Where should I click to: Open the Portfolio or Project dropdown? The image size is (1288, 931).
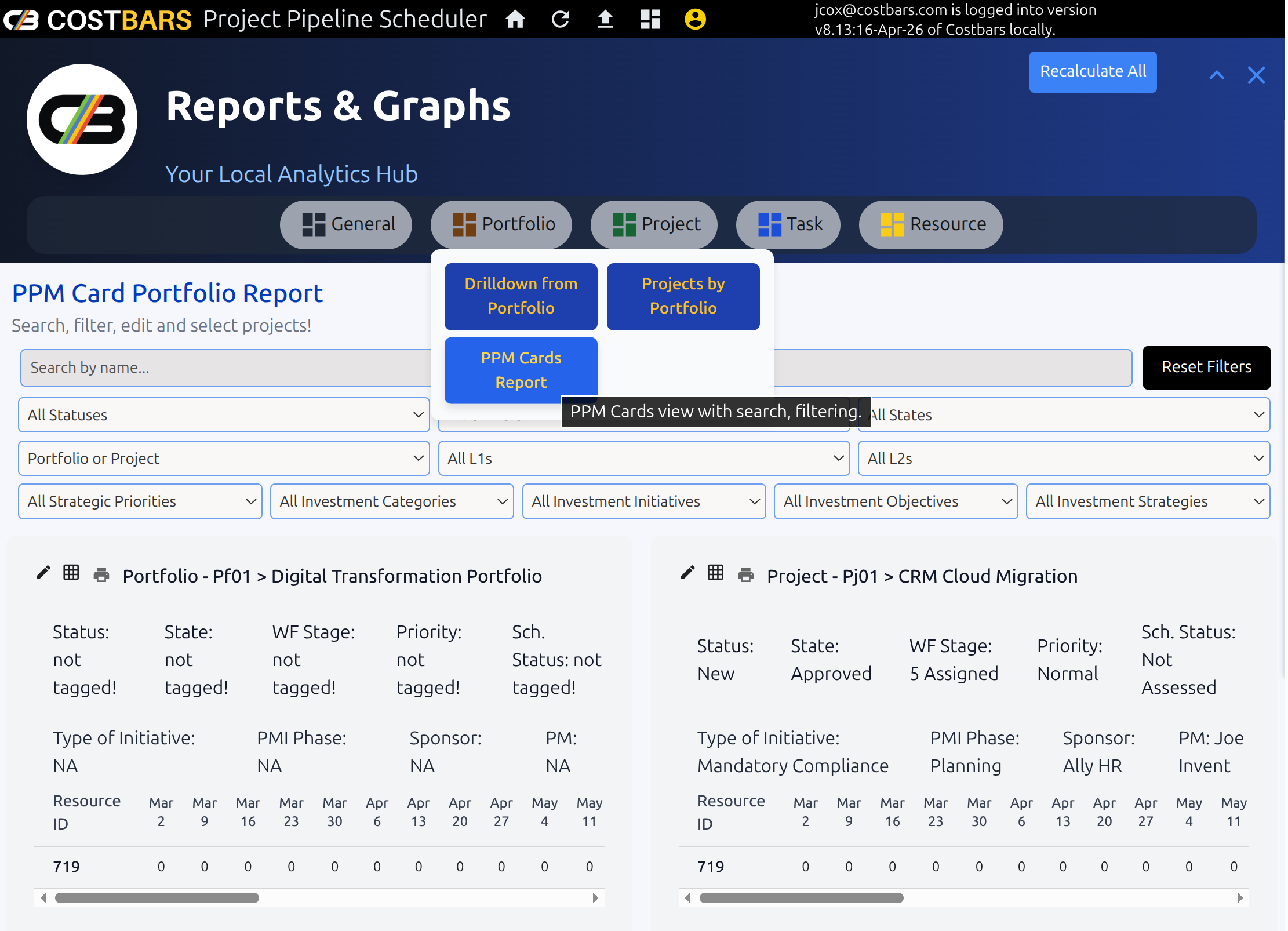click(224, 459)
